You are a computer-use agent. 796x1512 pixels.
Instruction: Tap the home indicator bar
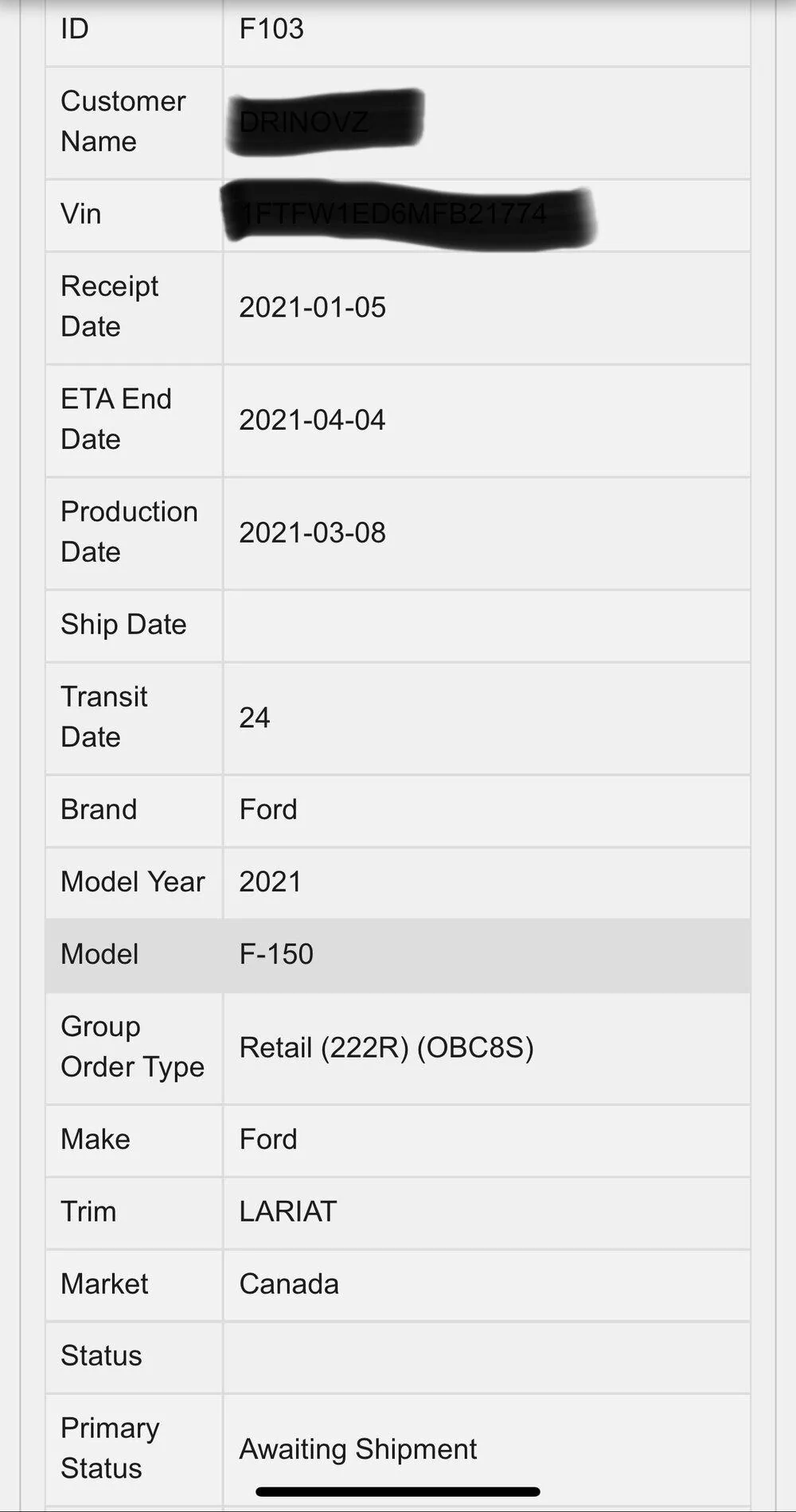click(398, 1492)
